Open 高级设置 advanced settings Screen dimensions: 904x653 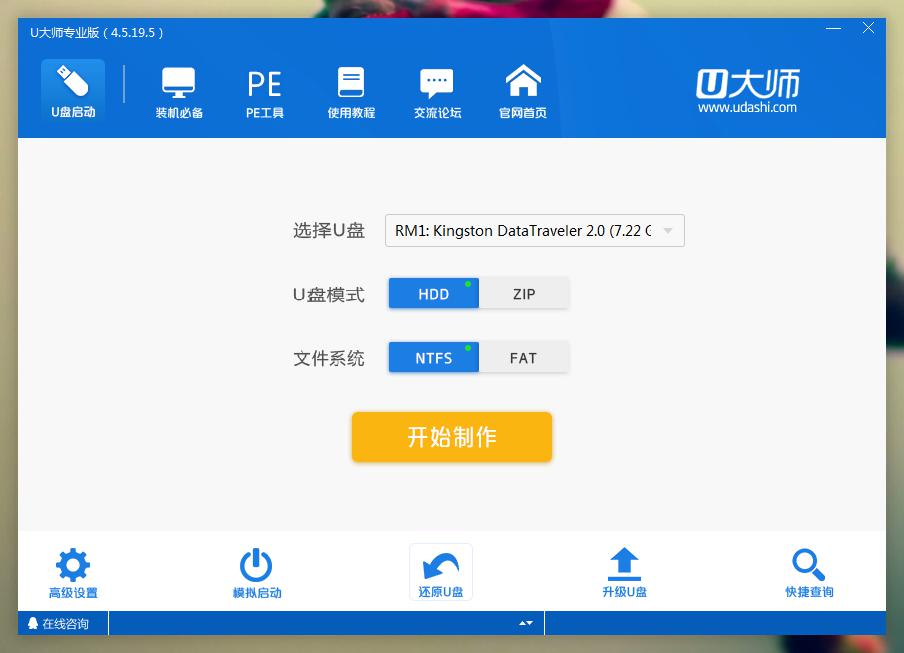coord(73,571)
